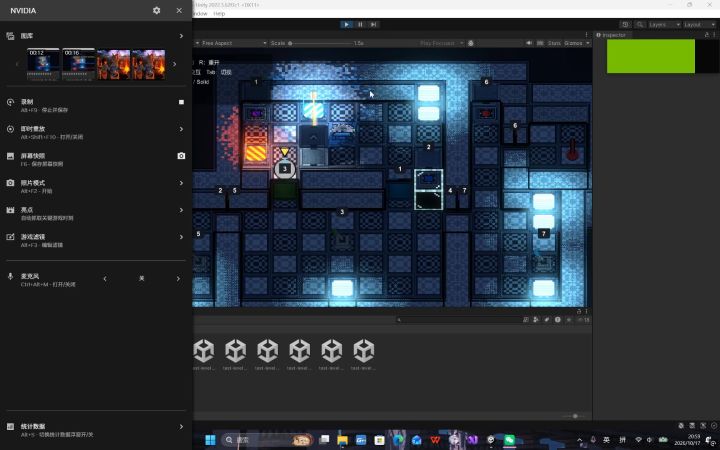This screenshot has height=450, width=720.
Task: Open NVIDIA overlay settings gear
Action: tap(157, 10)
